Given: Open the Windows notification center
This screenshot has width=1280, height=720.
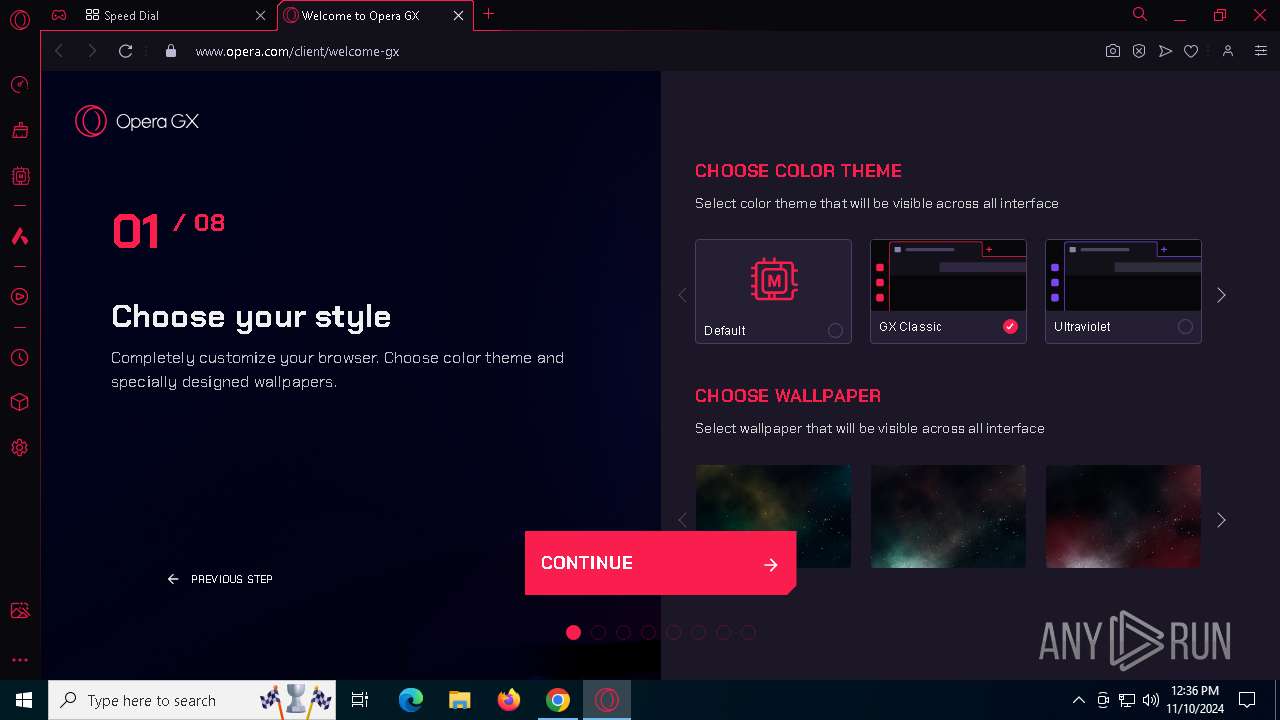Looking at the screenshot, I should click(1247, 700).
